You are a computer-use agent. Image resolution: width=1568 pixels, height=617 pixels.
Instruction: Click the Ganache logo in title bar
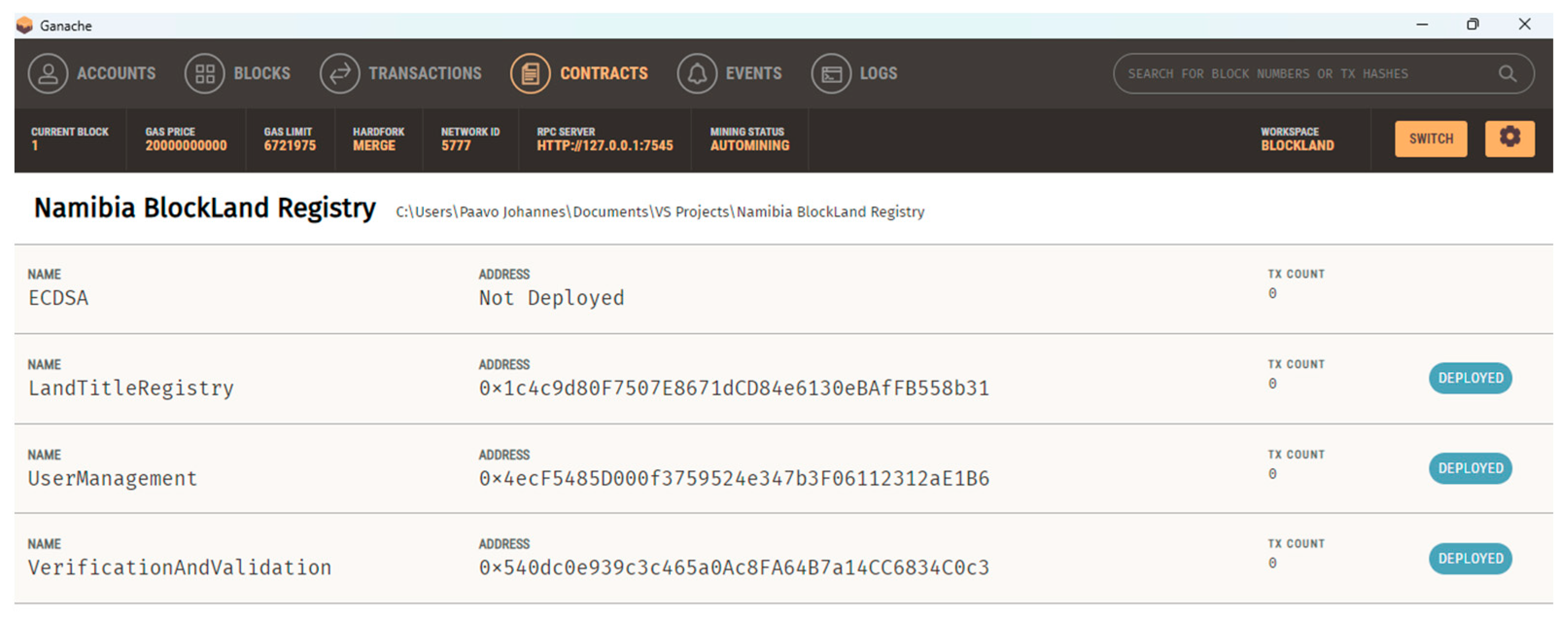pyautogui.click(x=24, y=26)
